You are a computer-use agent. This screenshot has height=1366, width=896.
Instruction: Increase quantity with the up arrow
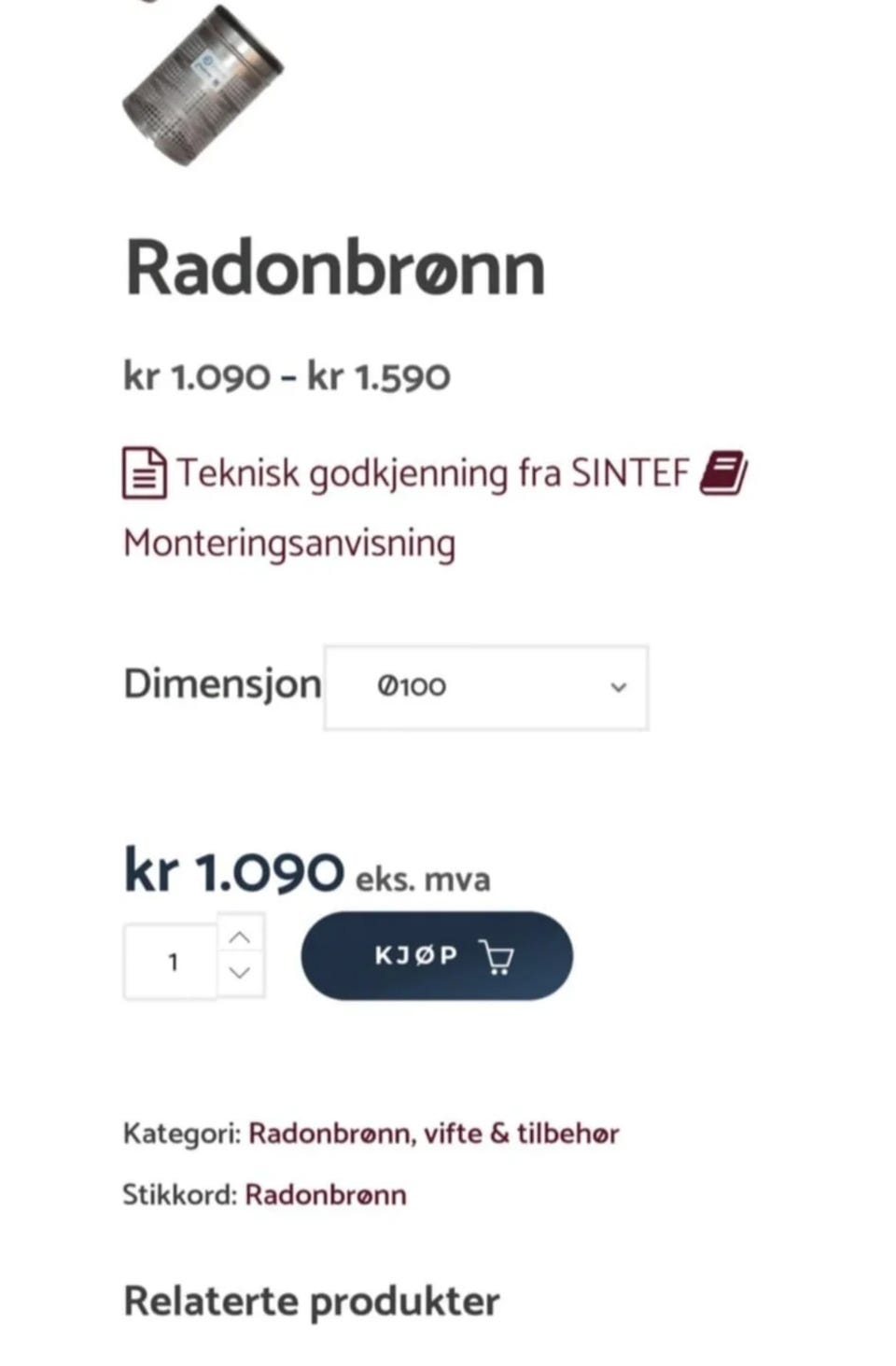pos(240,937)
